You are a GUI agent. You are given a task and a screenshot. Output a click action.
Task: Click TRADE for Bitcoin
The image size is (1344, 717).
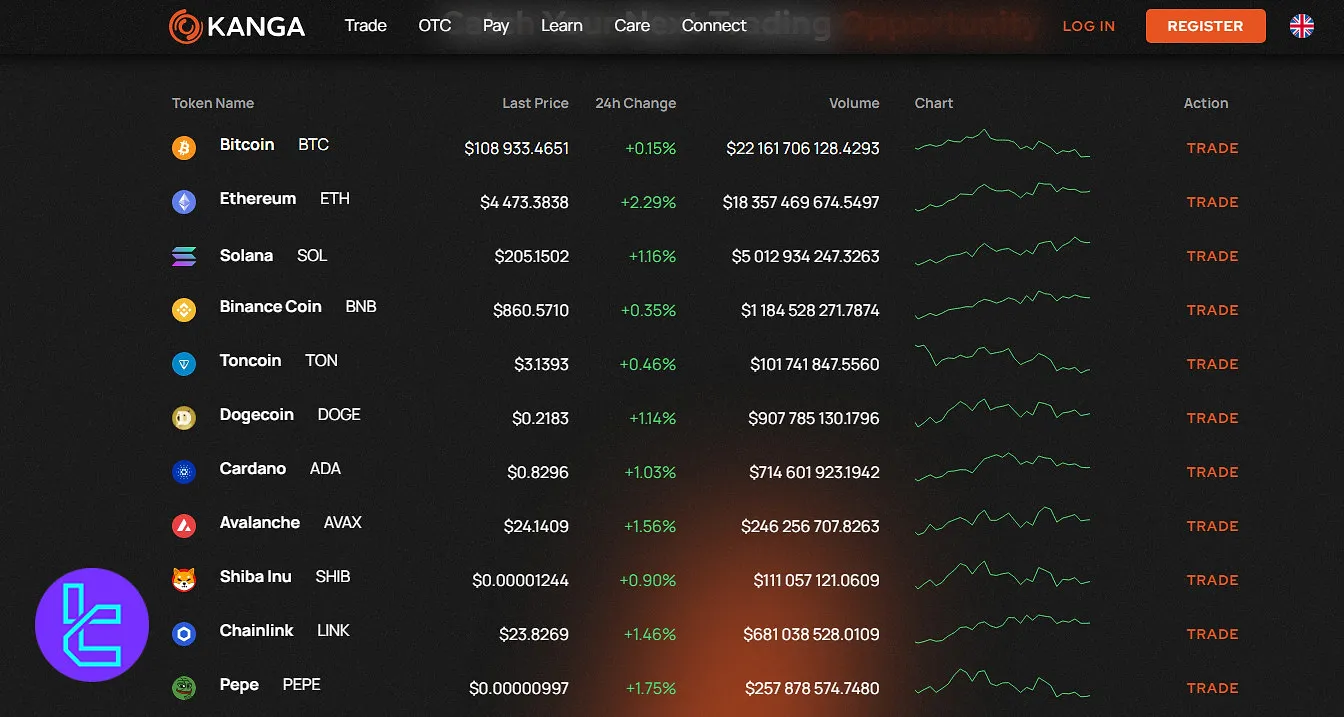click(x=1212, y=148)
